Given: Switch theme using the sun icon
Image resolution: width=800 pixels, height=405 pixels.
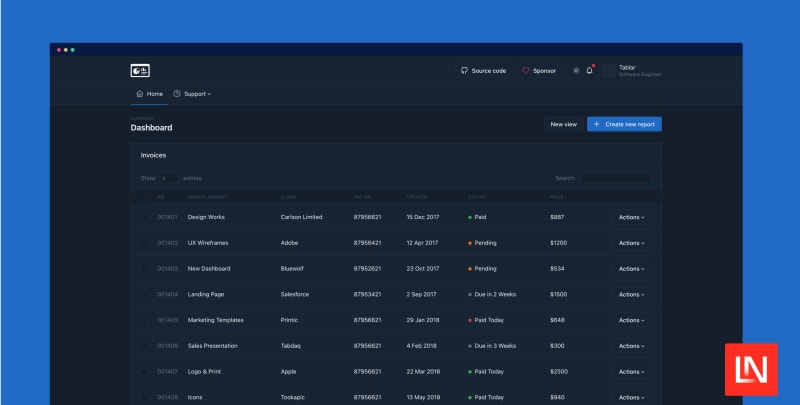Looking at the screenshot, I should 576,71.
